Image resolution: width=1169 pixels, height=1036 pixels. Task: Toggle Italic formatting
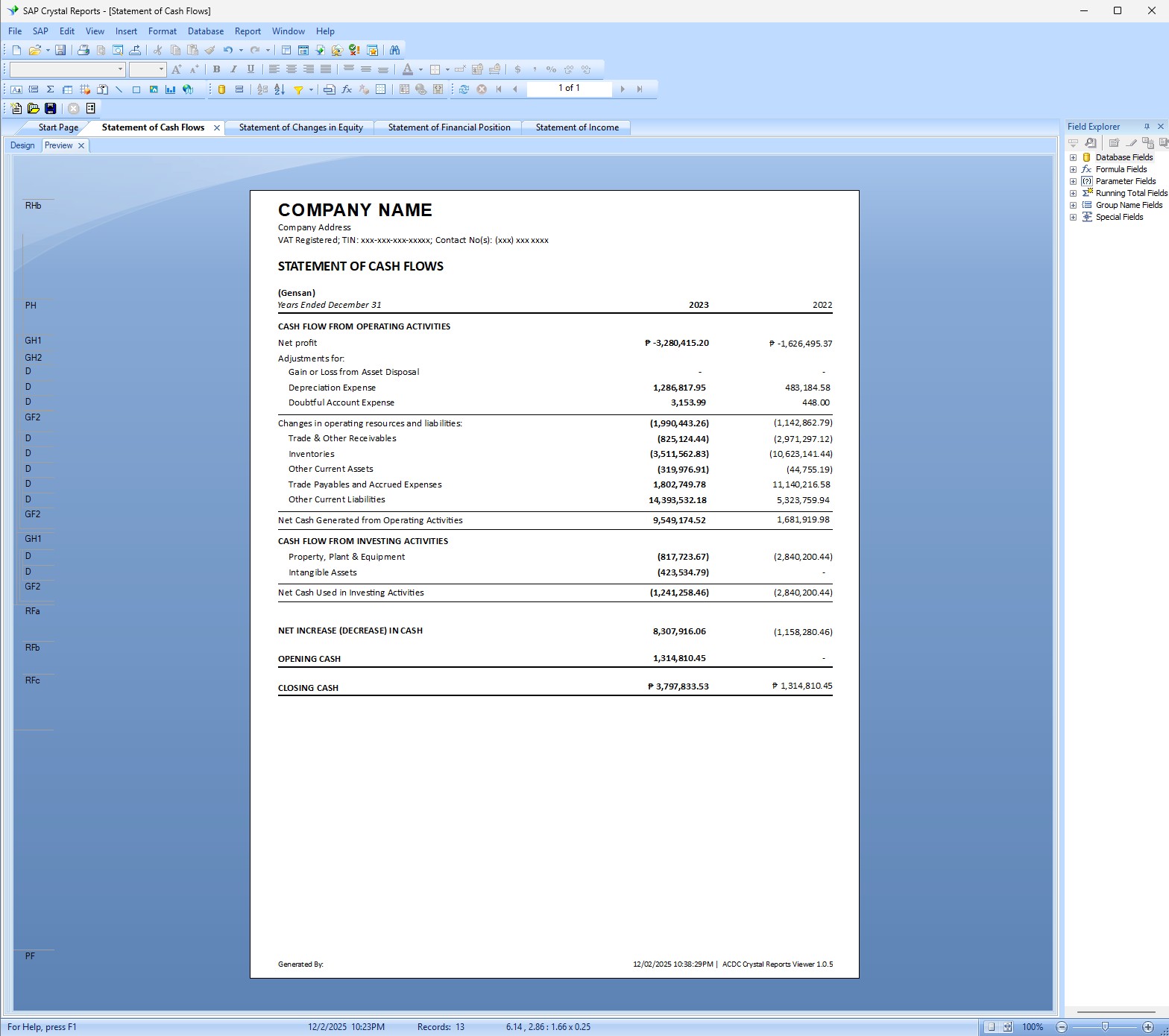click(233, 69)
